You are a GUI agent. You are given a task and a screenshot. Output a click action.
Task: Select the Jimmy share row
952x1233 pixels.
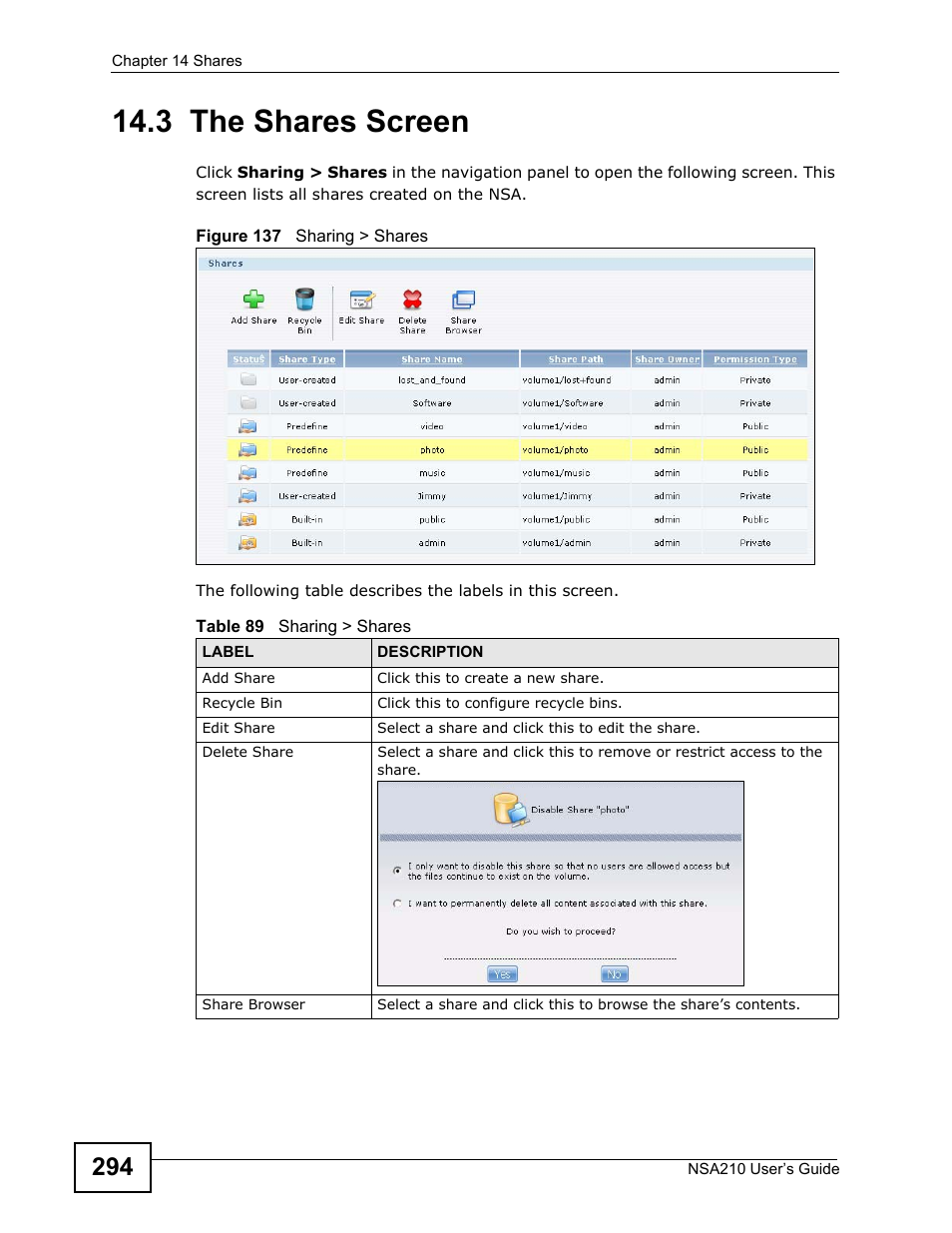coord(429,495)
